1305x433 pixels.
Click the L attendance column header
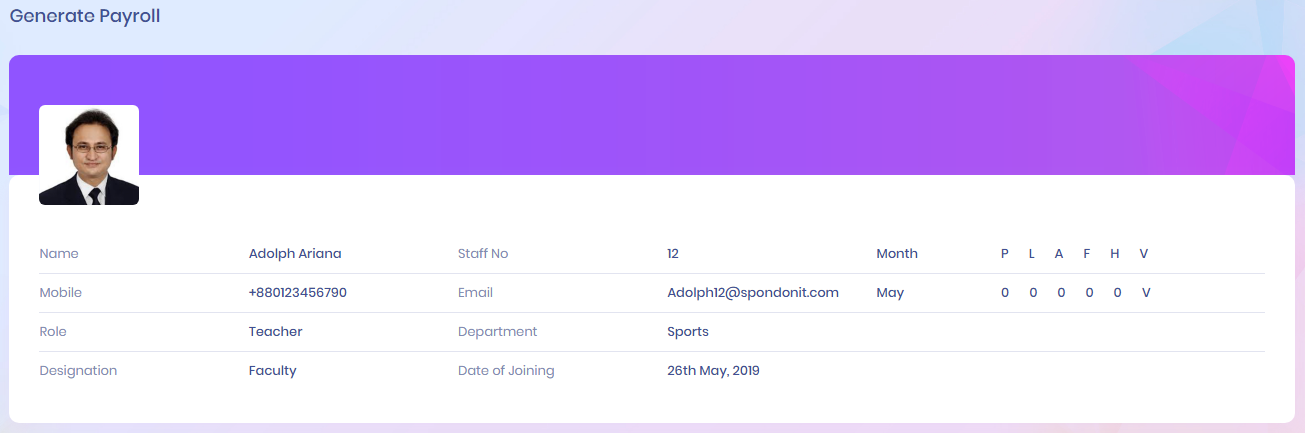[x=1032, y=254]
